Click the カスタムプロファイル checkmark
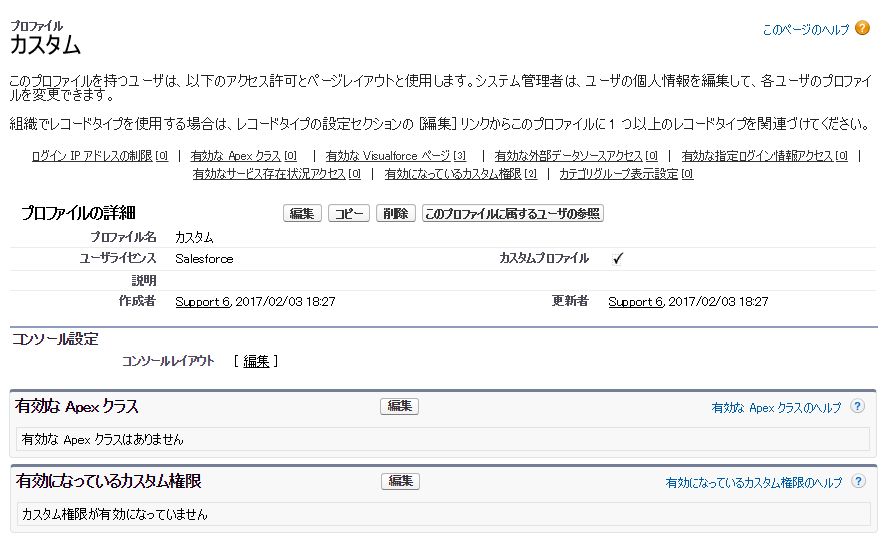This screenshot has height=541, width=886. (x=618, y=259)
